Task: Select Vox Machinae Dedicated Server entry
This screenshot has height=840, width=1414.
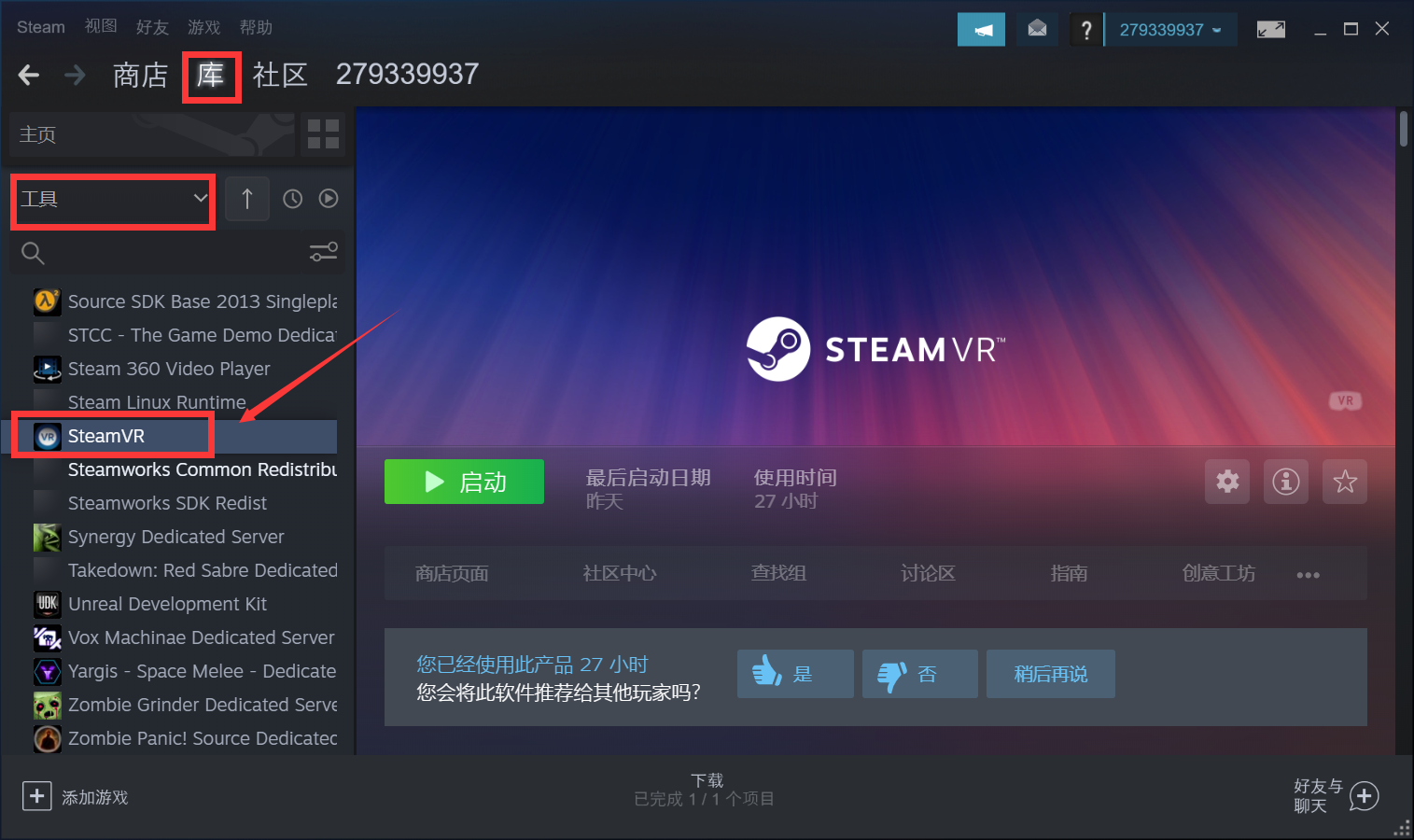Action: 185,637
